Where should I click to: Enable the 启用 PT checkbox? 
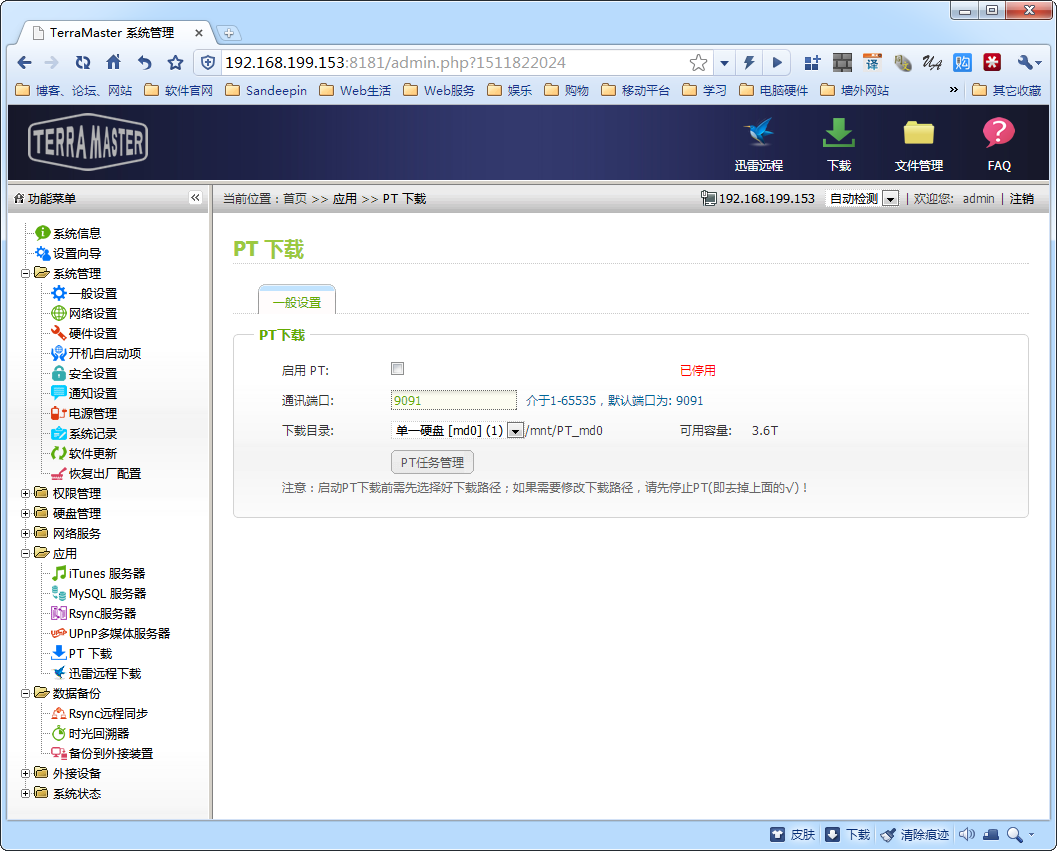397,369
